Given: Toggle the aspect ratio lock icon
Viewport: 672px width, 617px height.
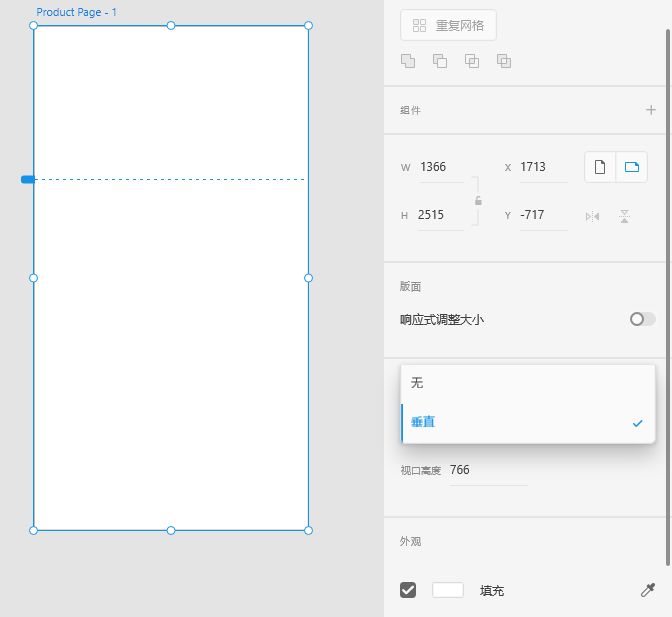Looking at the screenshot, I should click(478, 201).
